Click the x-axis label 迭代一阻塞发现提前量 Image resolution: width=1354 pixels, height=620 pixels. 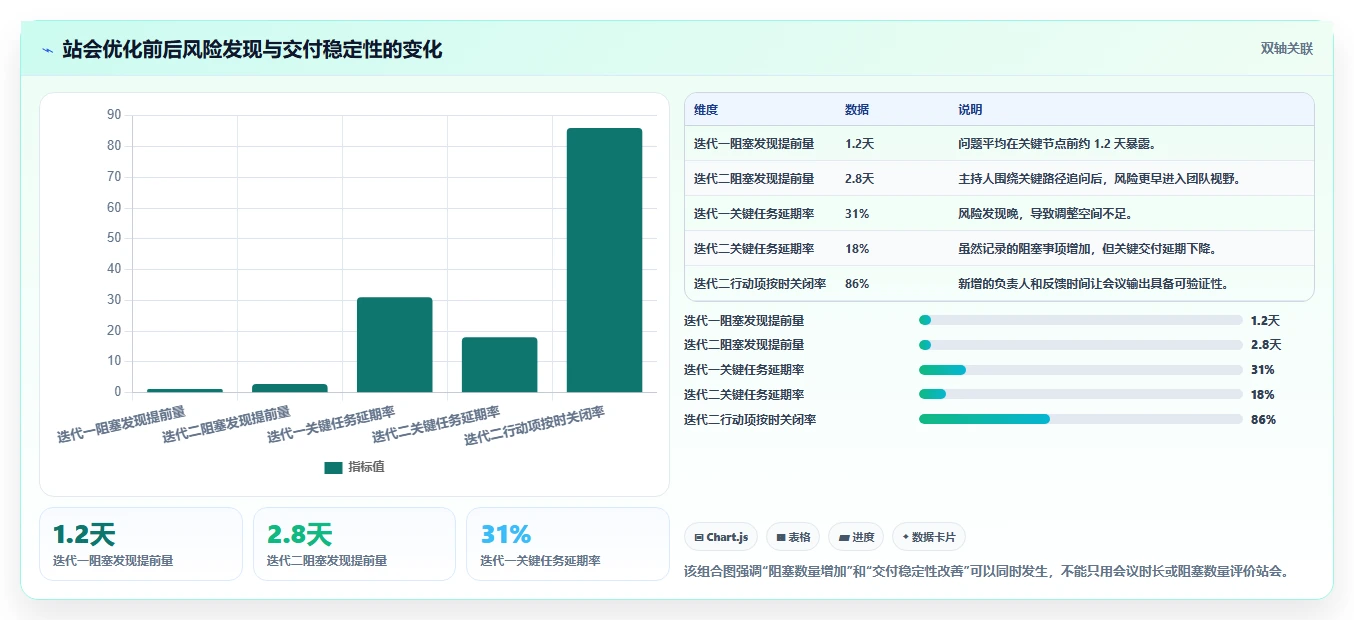(121, 425)
